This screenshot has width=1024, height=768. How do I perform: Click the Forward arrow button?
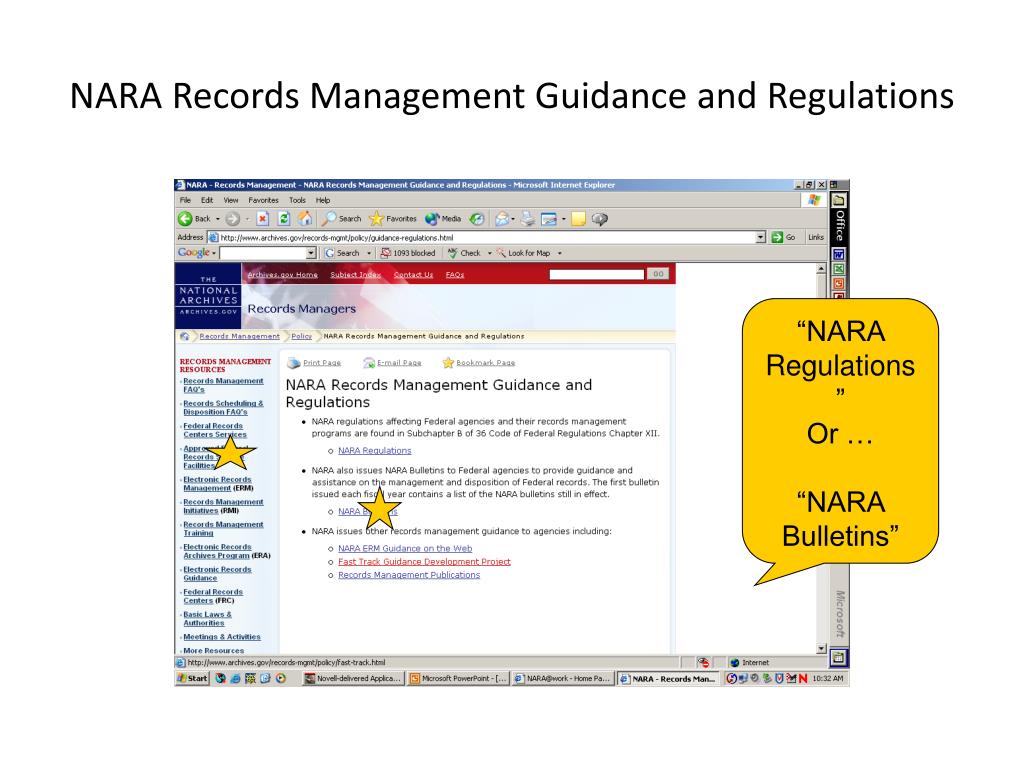[232, 219]
